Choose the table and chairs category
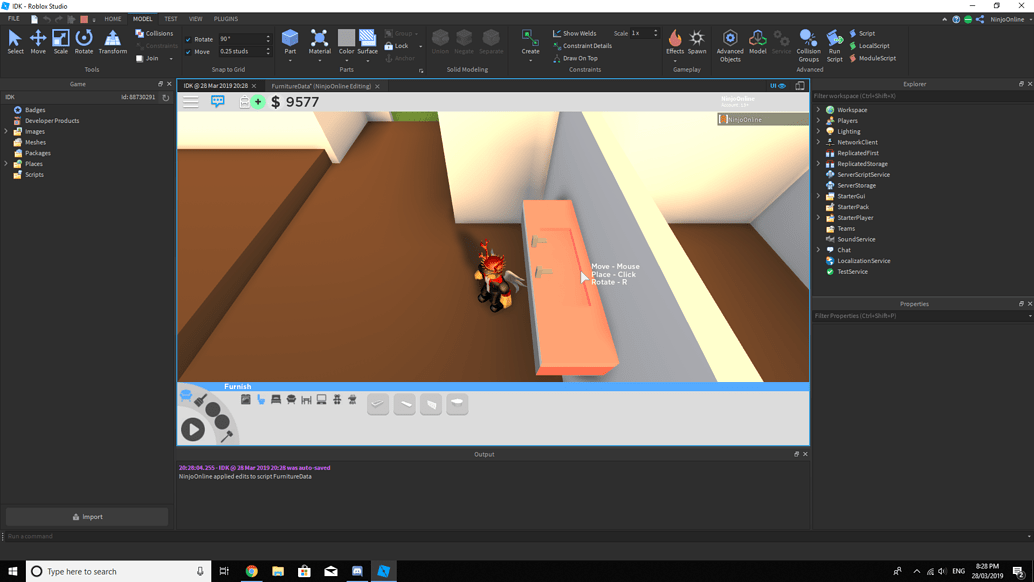The image size is (1034, 582). [x=306, y=399]
